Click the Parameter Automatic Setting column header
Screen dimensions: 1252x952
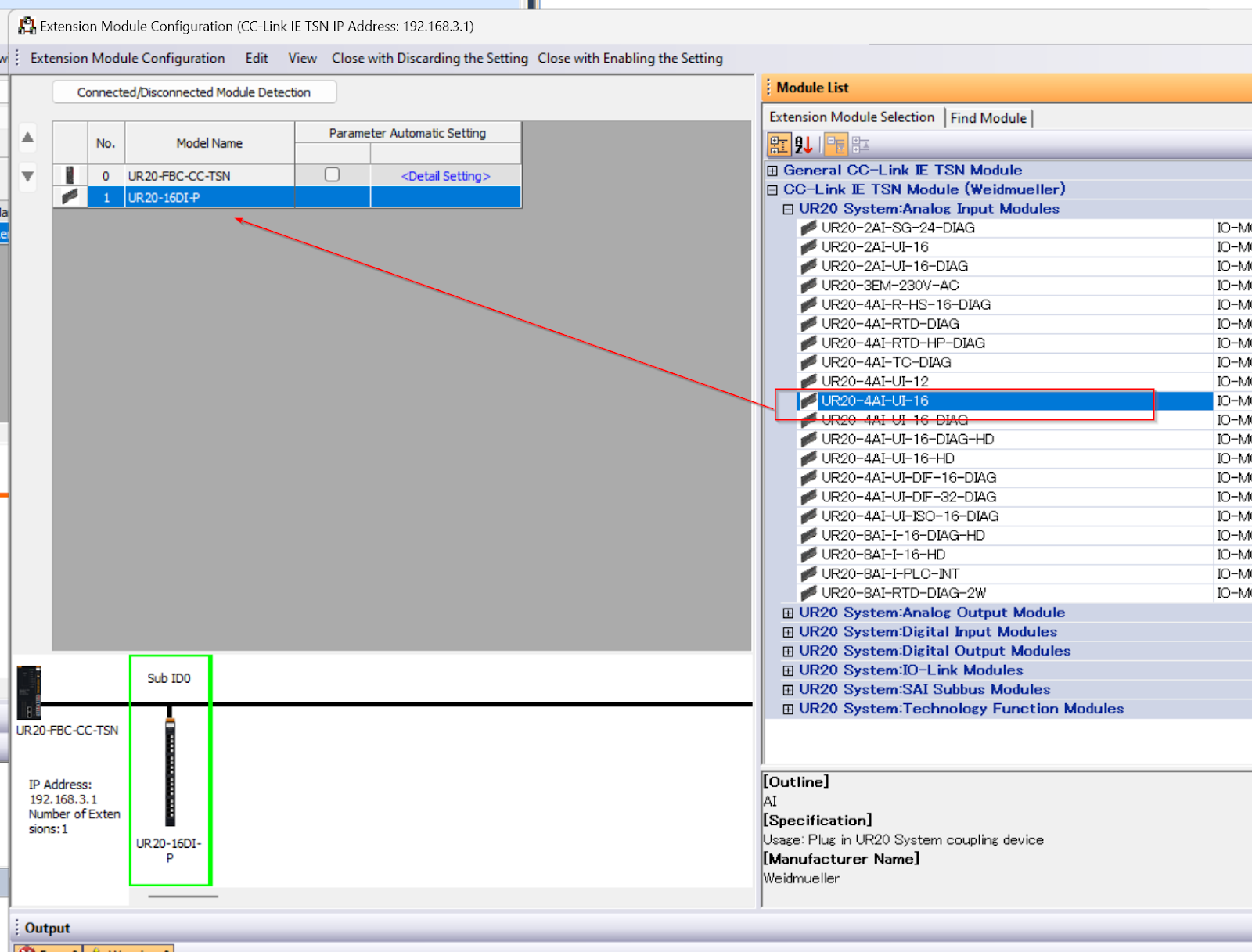(x=408, y=133)
